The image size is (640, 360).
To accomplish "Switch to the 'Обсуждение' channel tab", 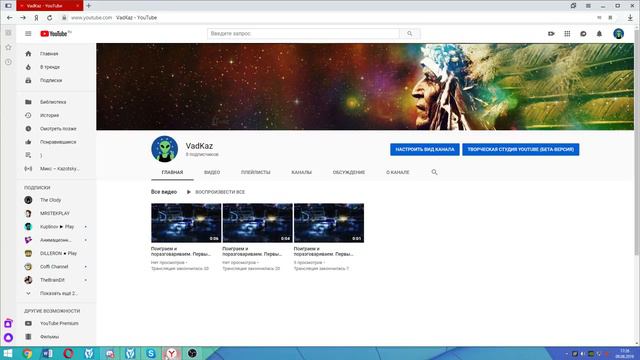I will [349, 172].
